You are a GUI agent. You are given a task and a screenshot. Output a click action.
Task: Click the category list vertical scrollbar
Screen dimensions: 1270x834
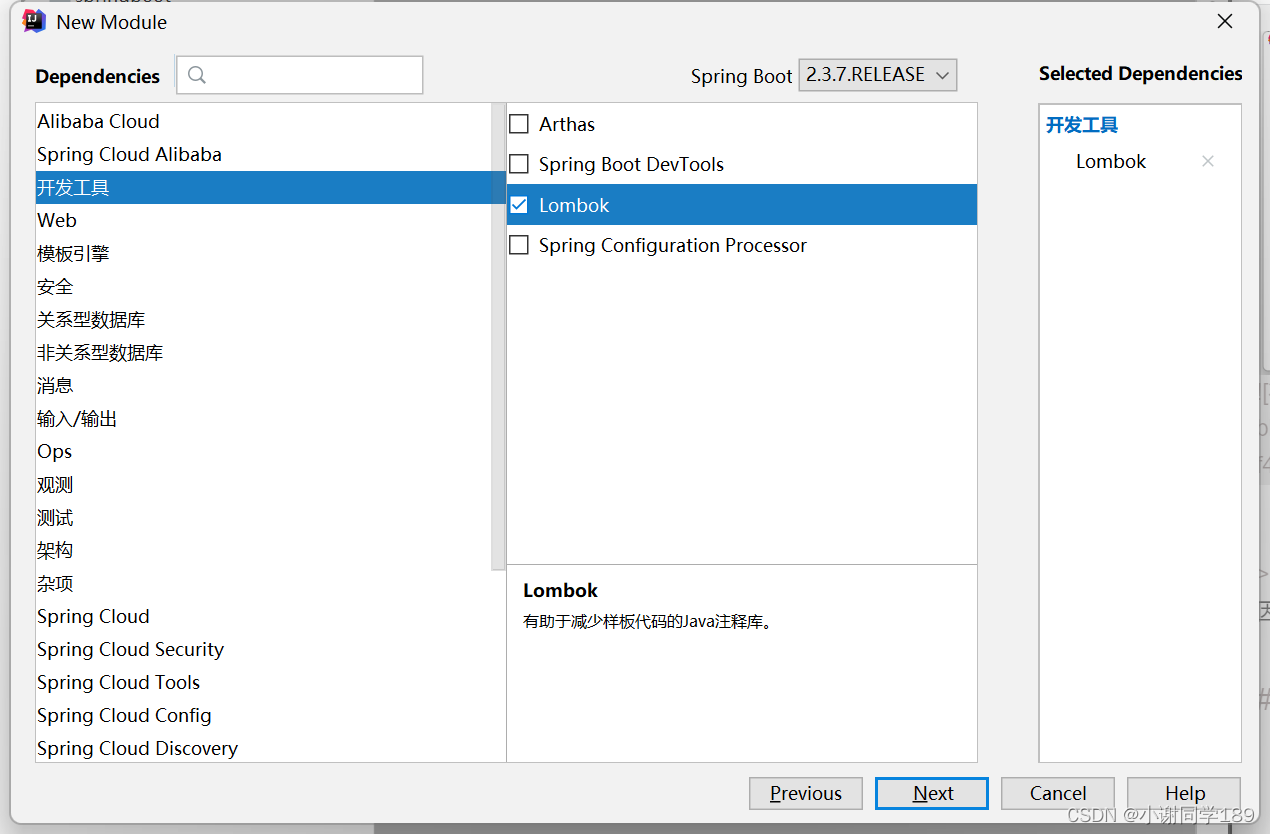[498, 336]
